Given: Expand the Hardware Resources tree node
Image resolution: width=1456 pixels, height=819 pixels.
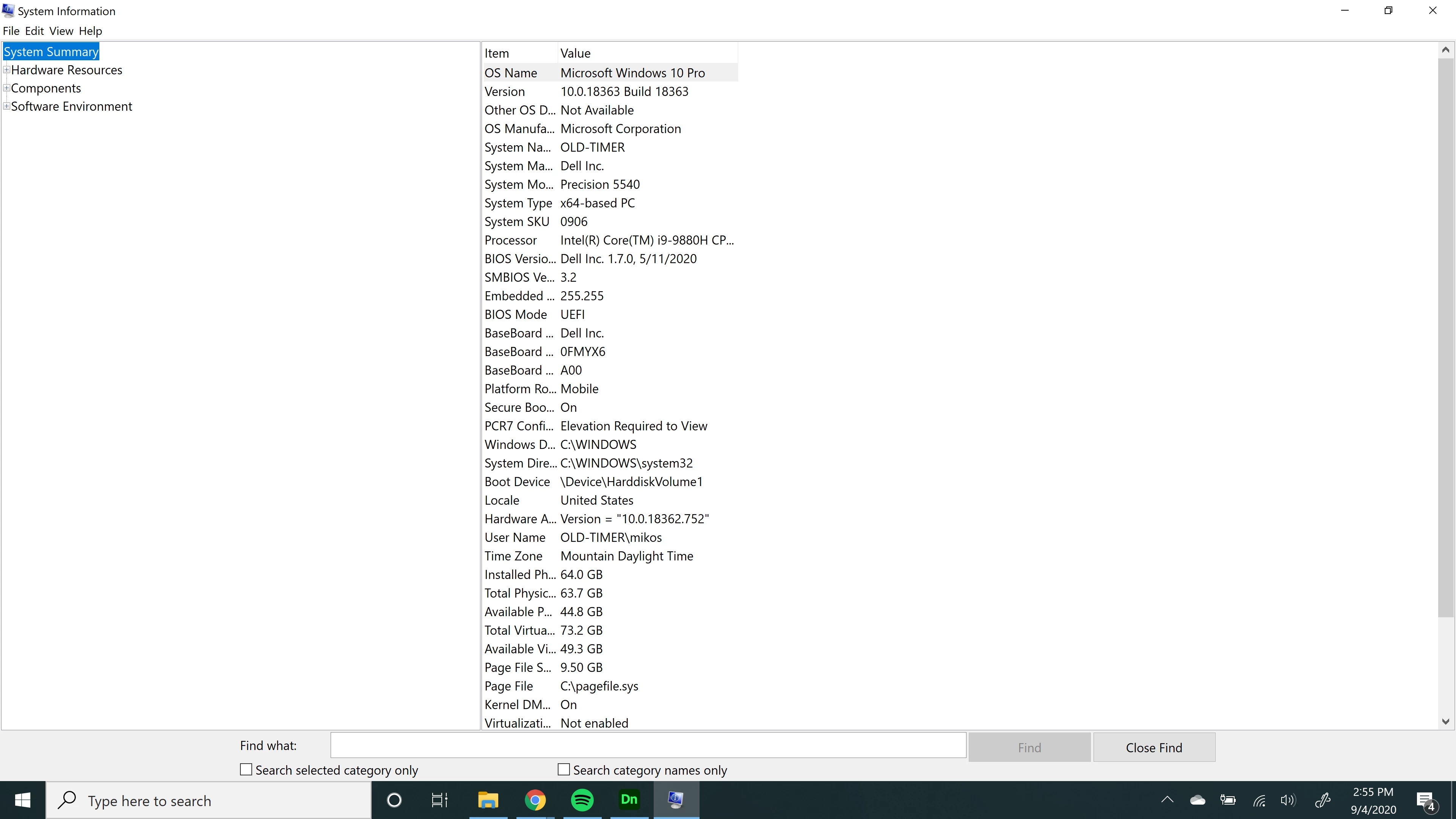Looking at the screenshot, I should pos(7,70).
